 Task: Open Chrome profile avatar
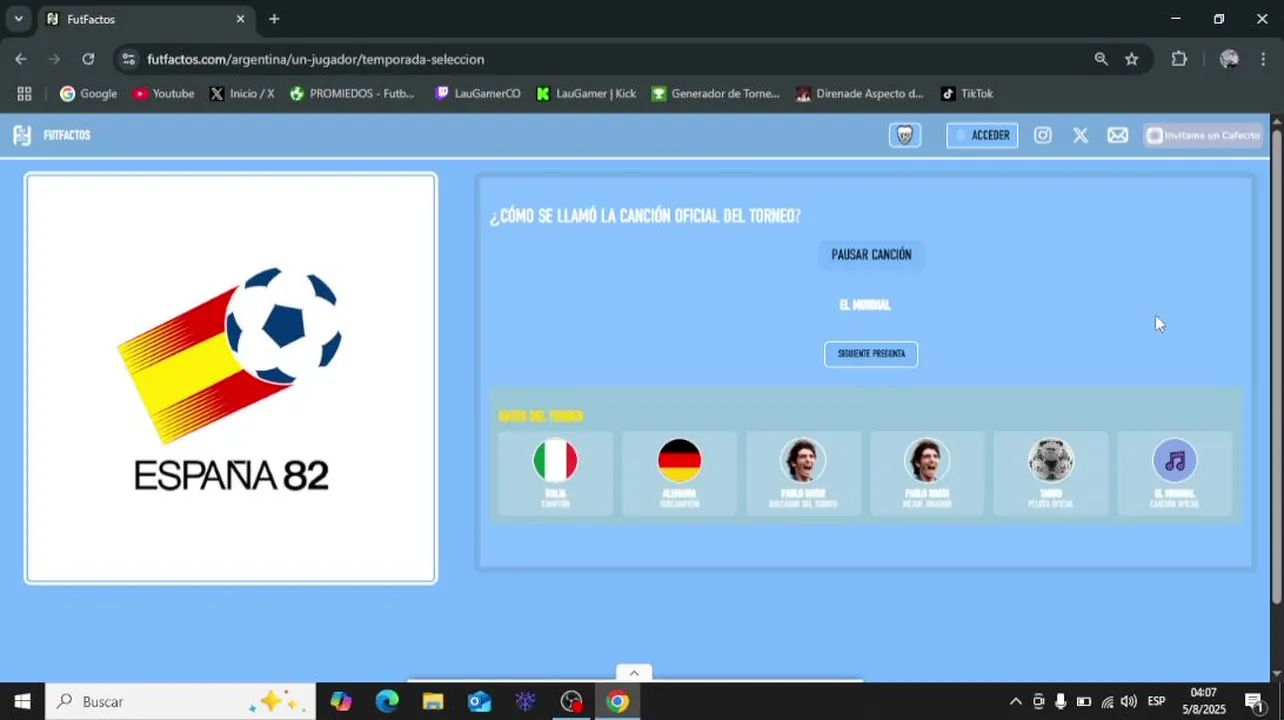1229,59
